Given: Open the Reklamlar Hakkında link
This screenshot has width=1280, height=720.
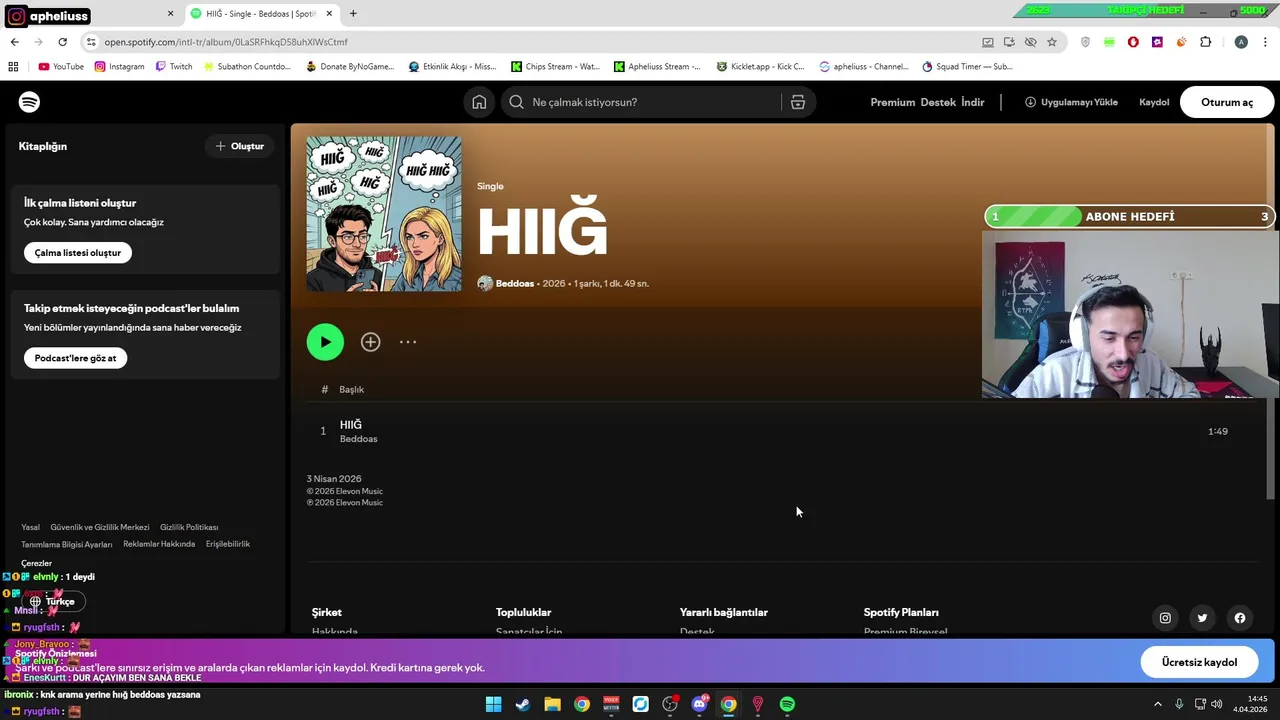Looking at the screenshot, I should click(x=159, y=544).
